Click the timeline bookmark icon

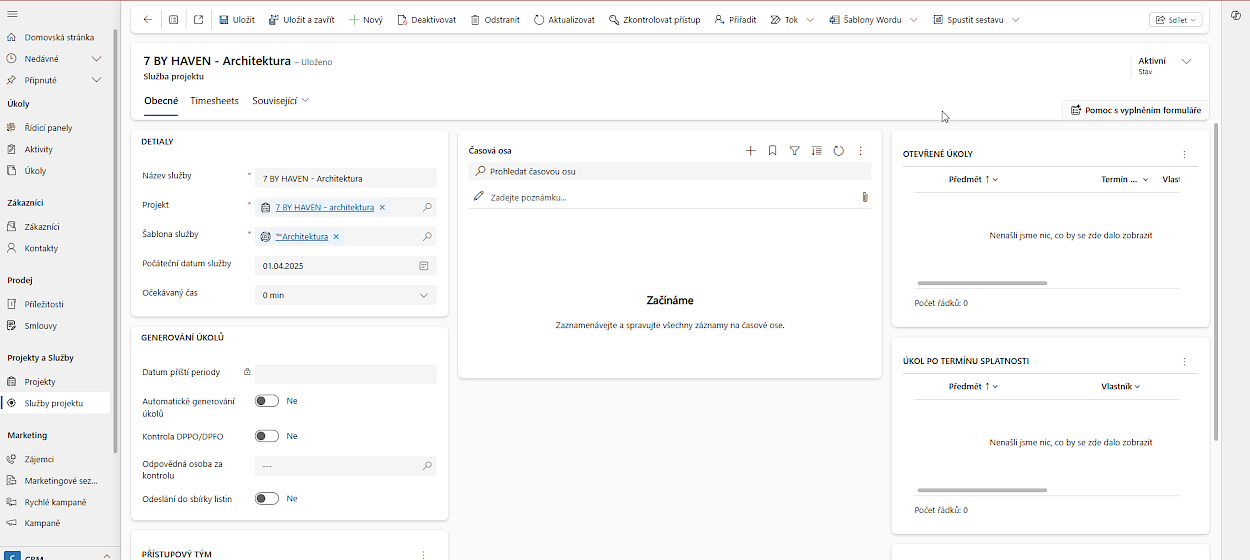(773, 151)
